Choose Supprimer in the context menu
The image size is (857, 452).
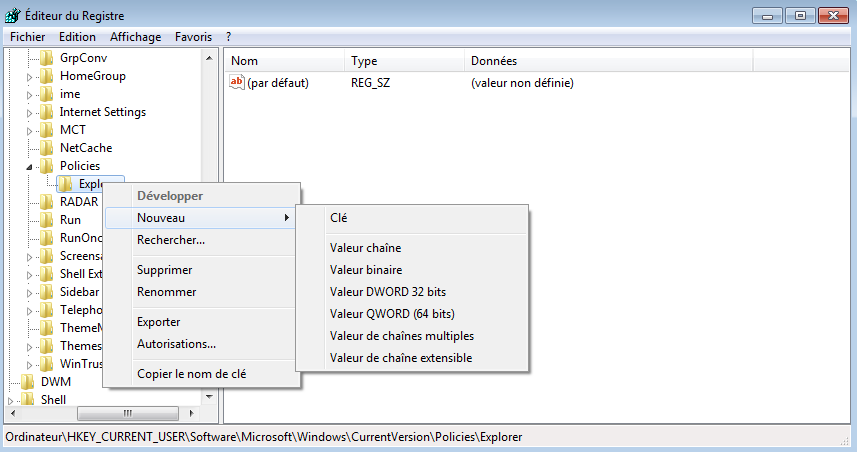pyautogui.click(x=200, y=269)
